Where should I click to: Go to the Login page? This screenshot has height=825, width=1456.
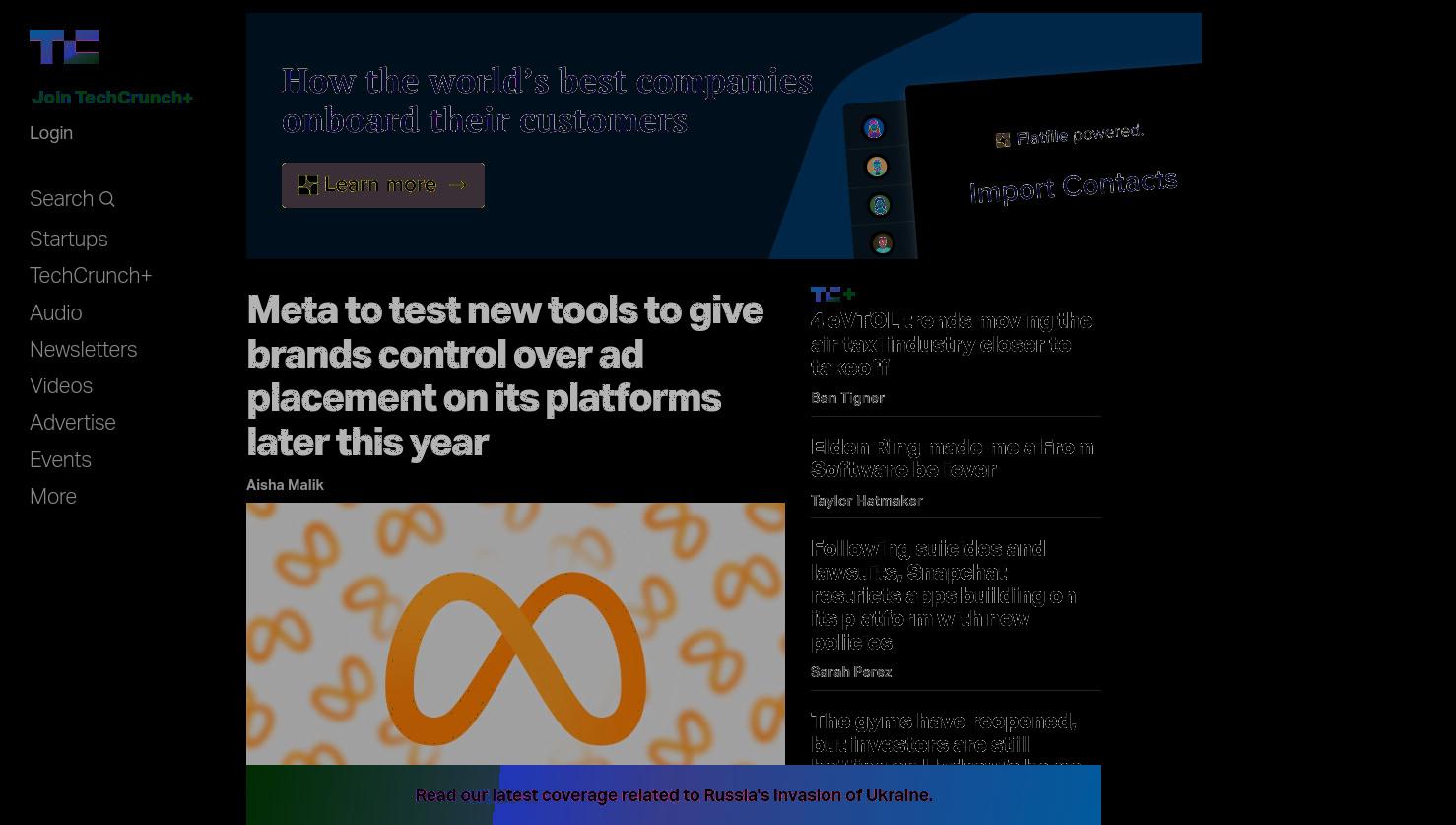click(51, 133)
